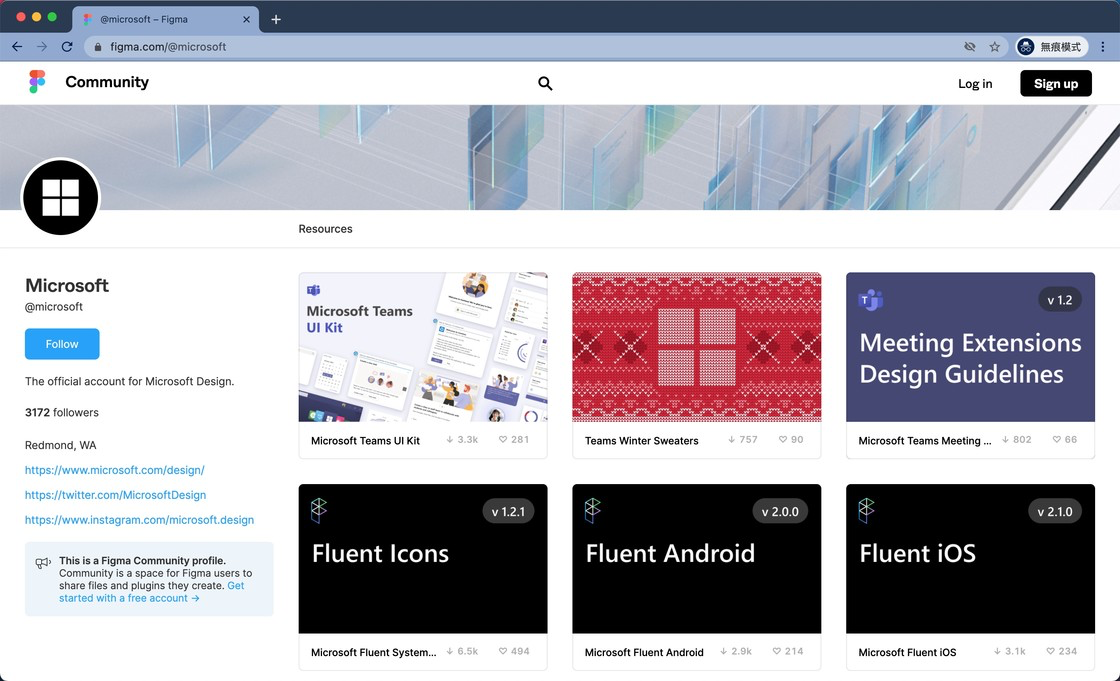Image resolution: width=1120 pixels, height=681 pixels.
Task: Click the lock icon in the address bar
Action: click(x=98, y=46)
